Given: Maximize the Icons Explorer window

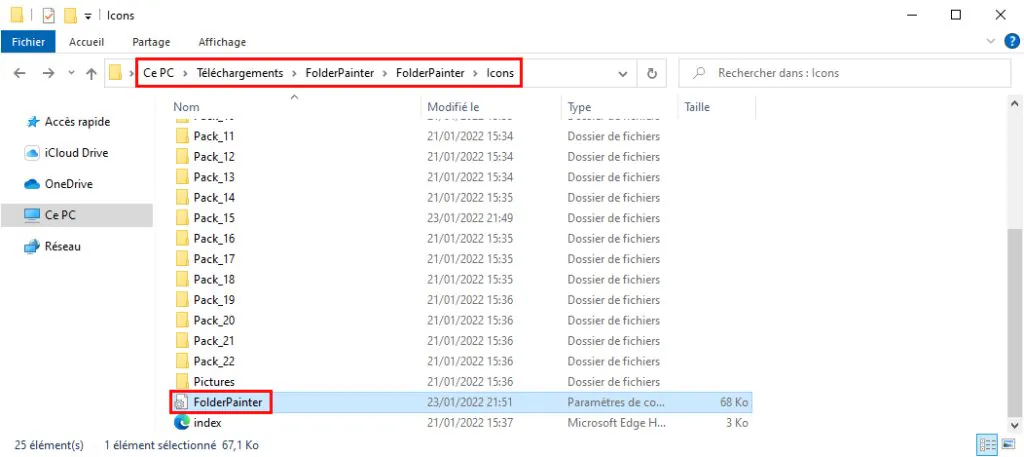Looking at the screenshot, I should coord(955,15).
